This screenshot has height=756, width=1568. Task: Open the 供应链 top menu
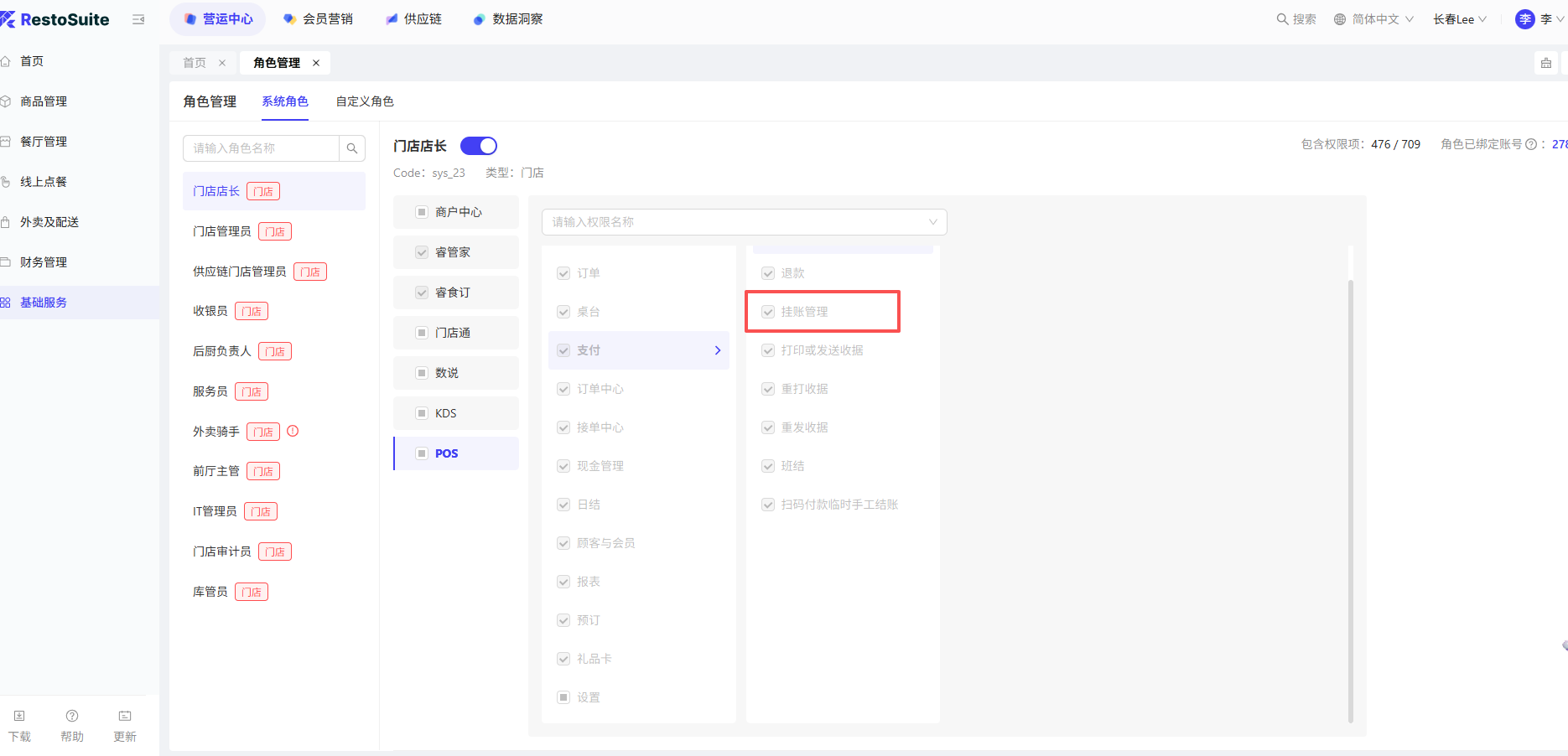pyautogui.click(x=414, y=19)
